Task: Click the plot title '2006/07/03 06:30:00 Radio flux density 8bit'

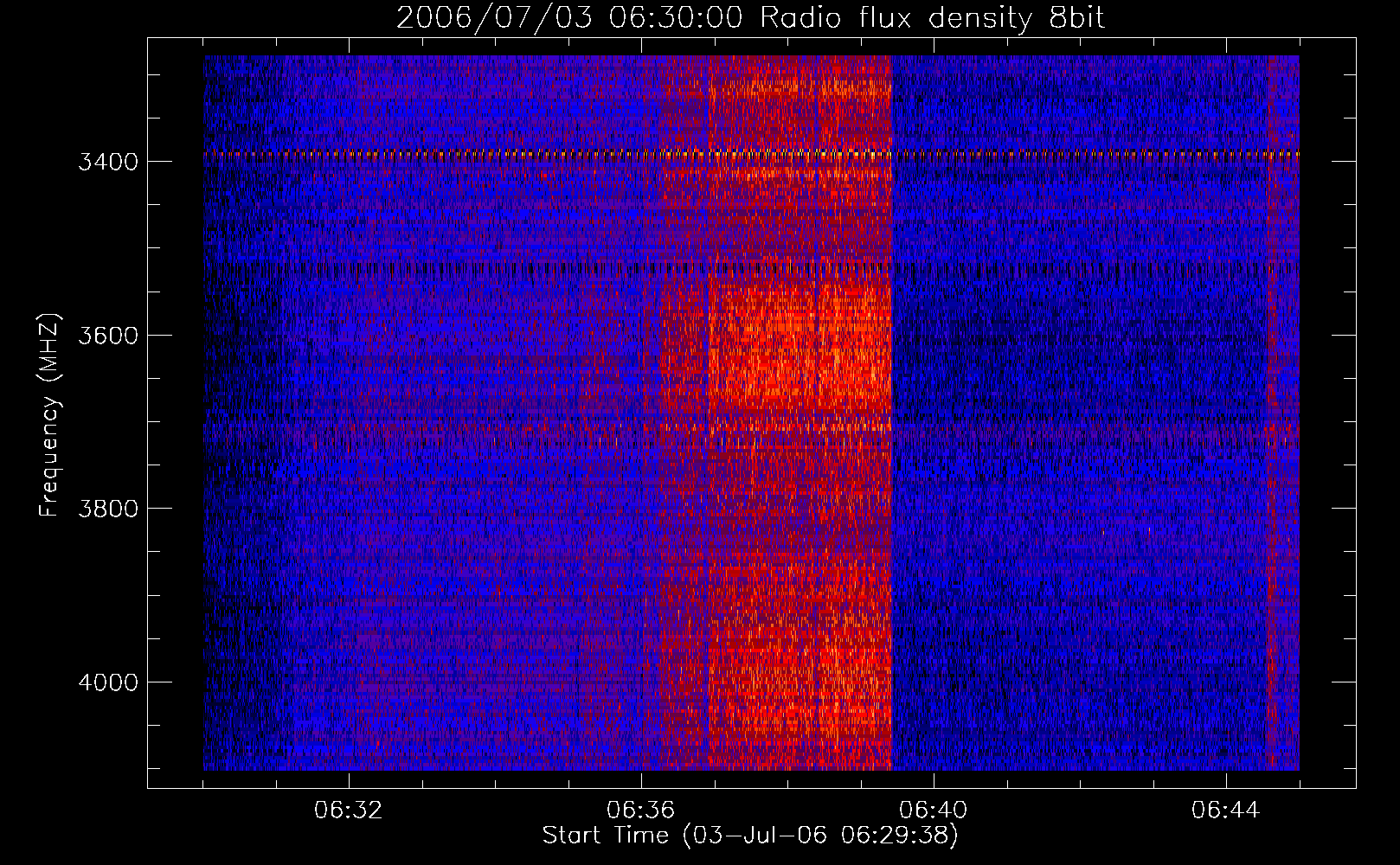Action: pyautogui.click(x=750, y=18)
